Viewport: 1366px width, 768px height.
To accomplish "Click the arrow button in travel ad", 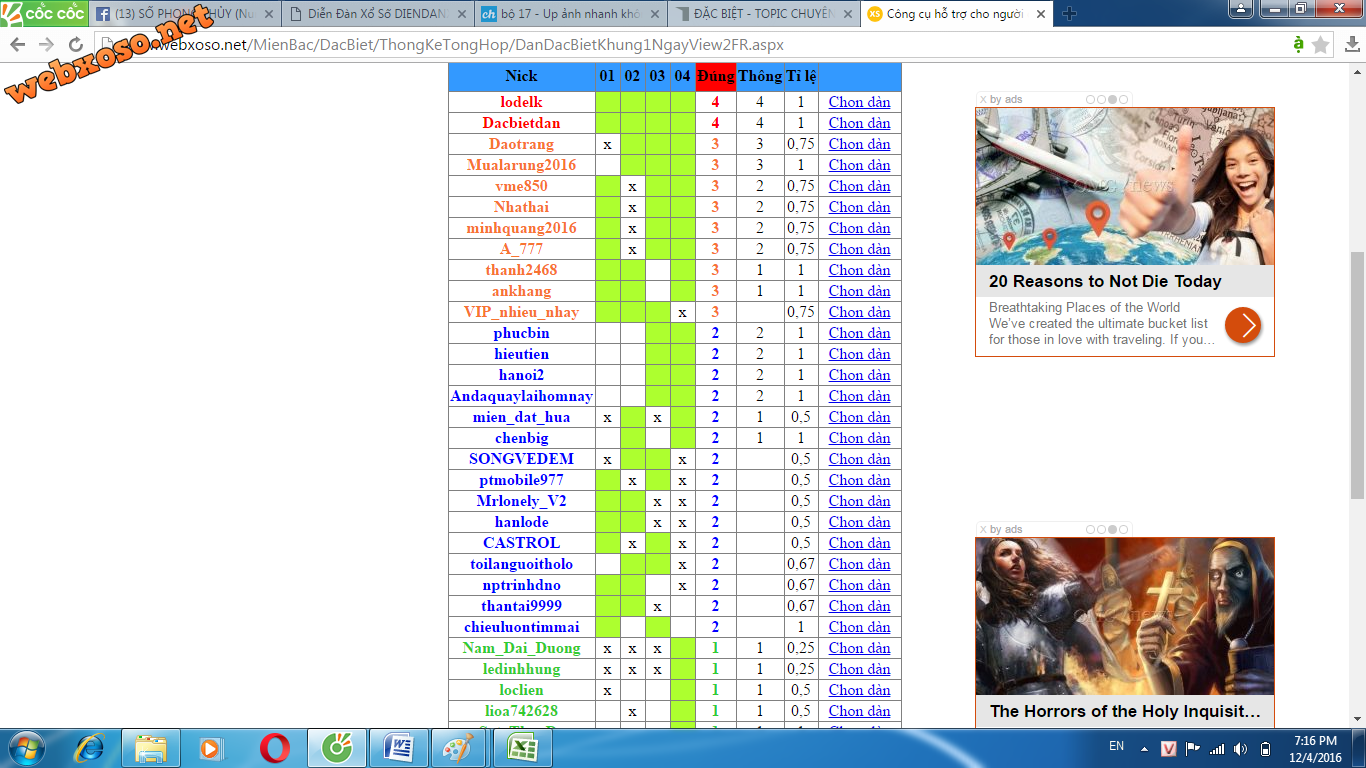I will [1243, 325].
